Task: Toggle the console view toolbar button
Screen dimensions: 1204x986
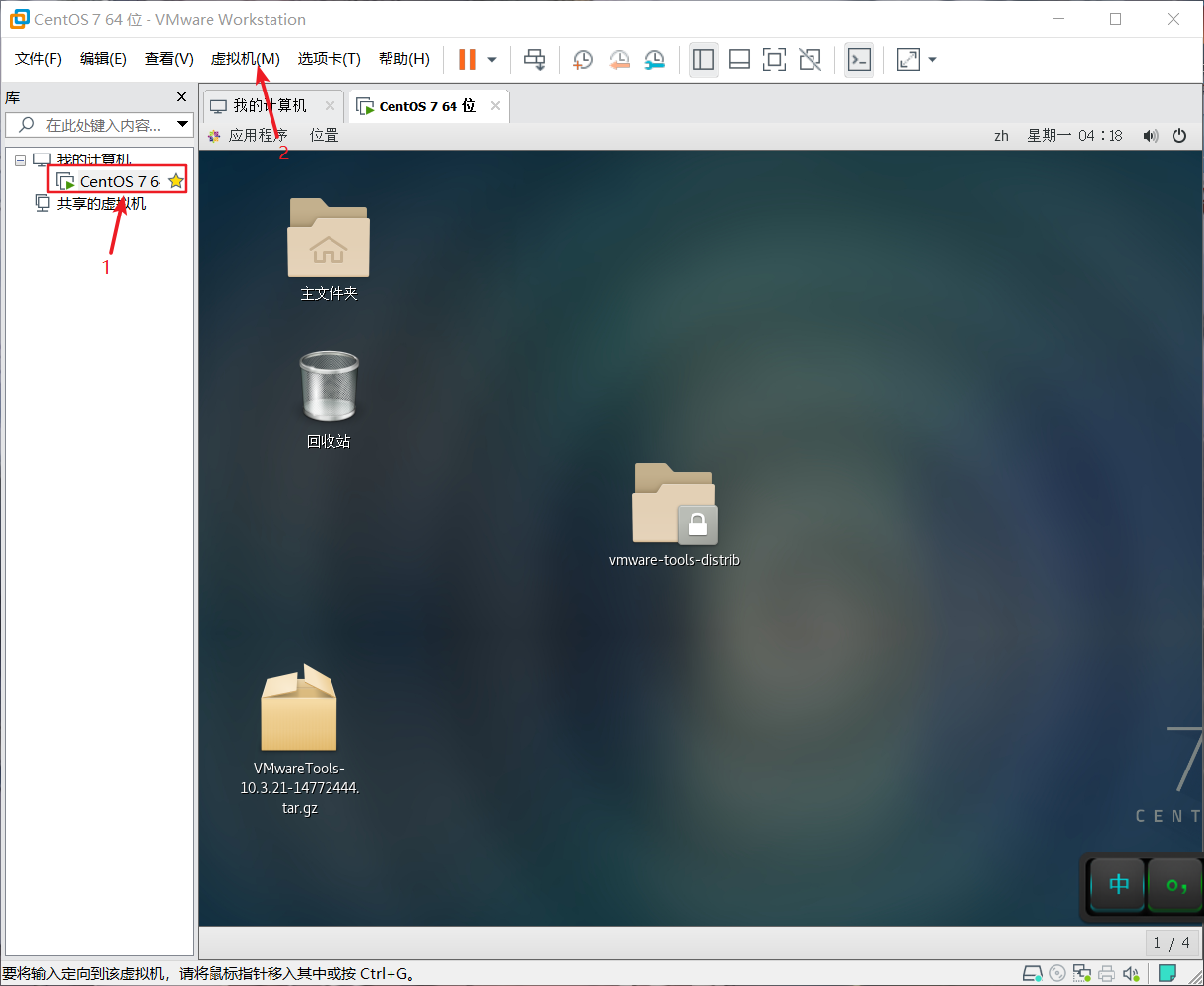Action: click(859, 60)
